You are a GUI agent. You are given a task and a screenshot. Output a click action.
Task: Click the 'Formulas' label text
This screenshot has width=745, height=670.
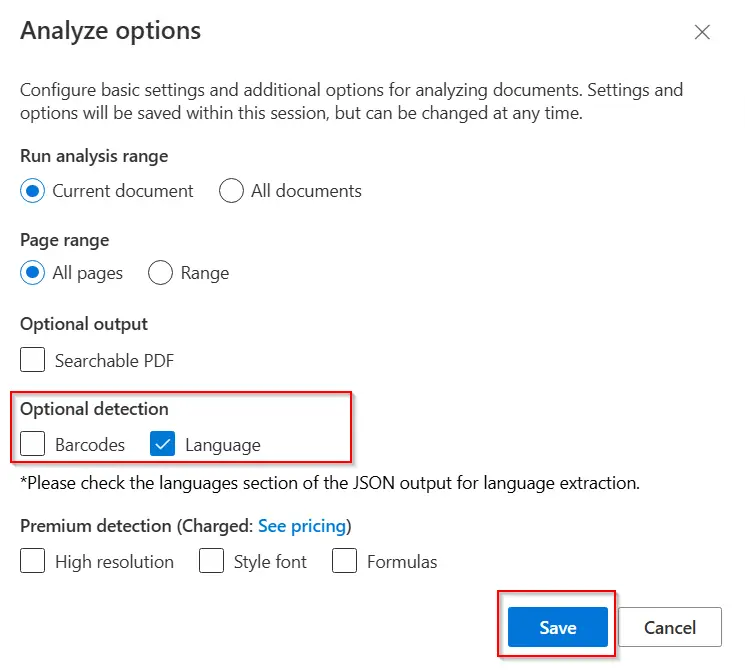click(402, 562)
